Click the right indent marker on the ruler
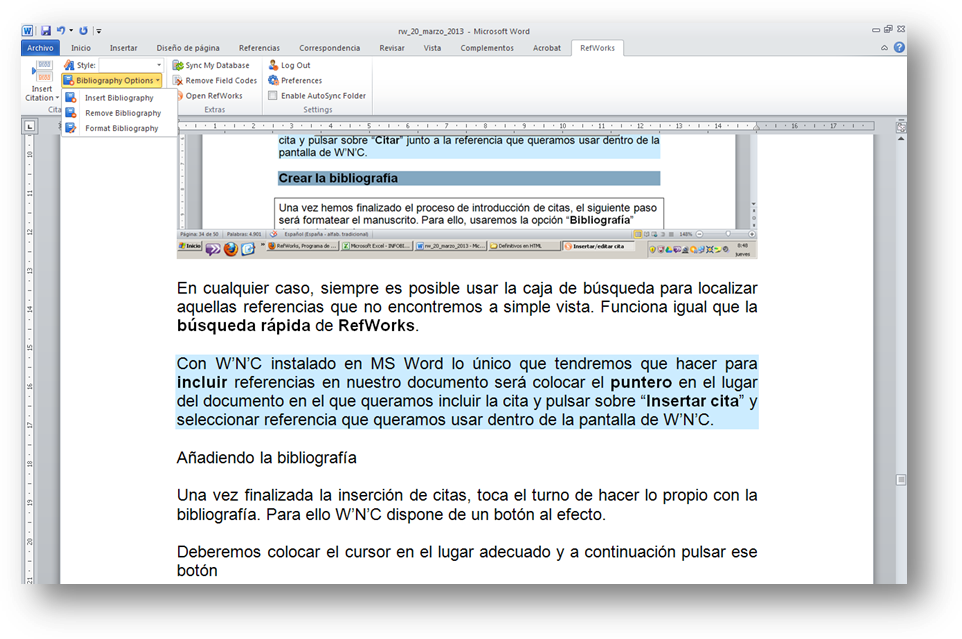This screenshot has width=962, height=639. [756, 128]
